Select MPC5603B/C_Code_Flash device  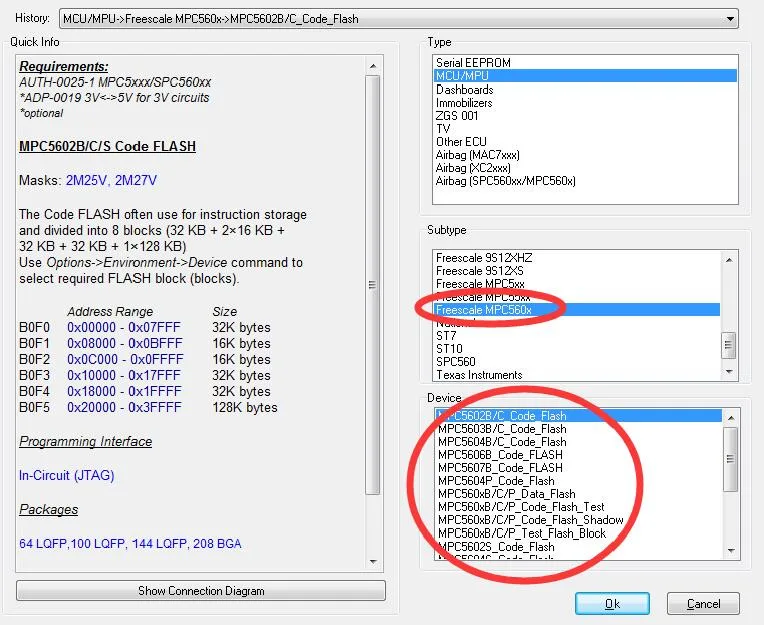point(578,429)
